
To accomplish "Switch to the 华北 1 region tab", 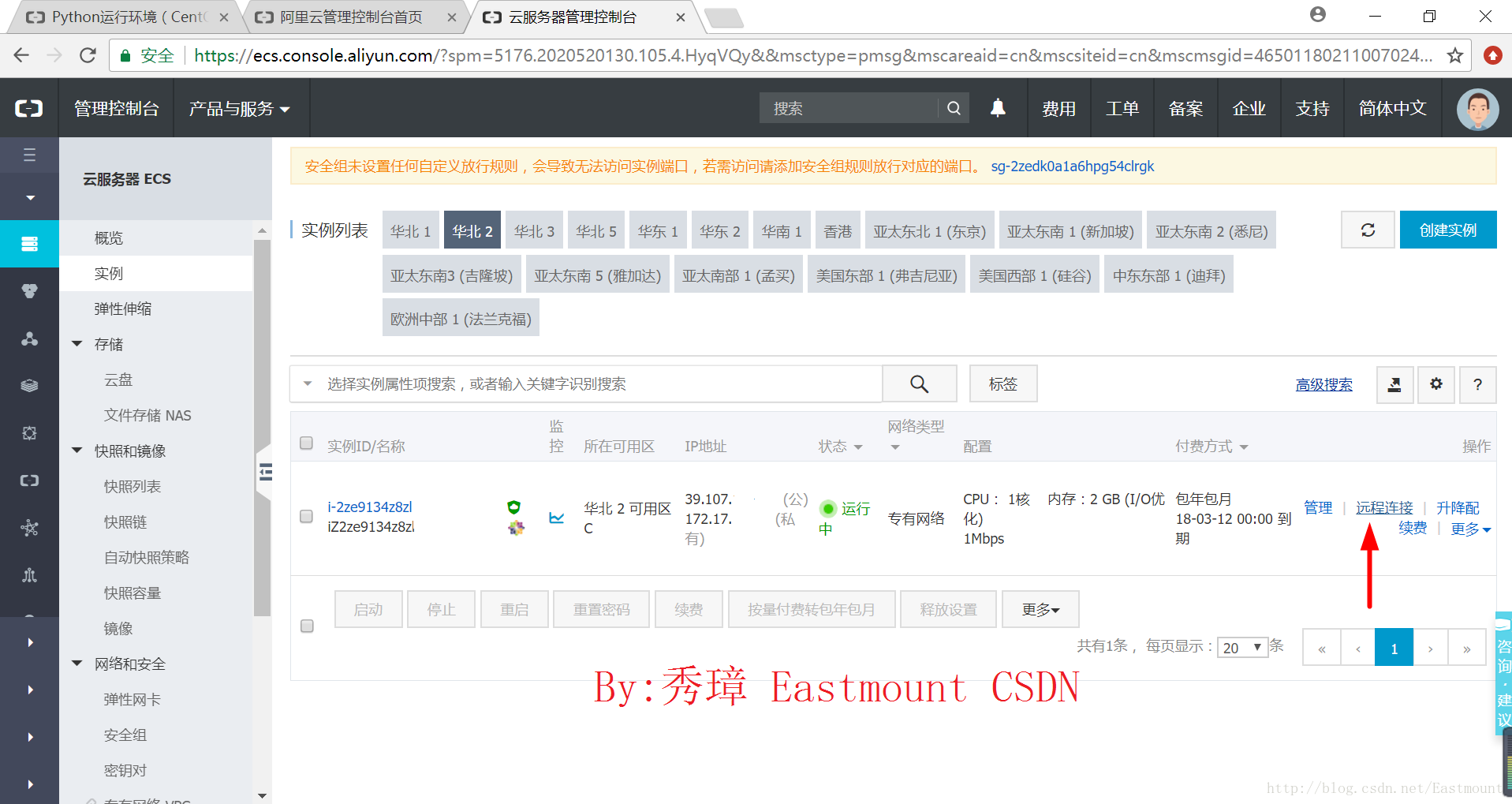I will click(x=410, y=230).
